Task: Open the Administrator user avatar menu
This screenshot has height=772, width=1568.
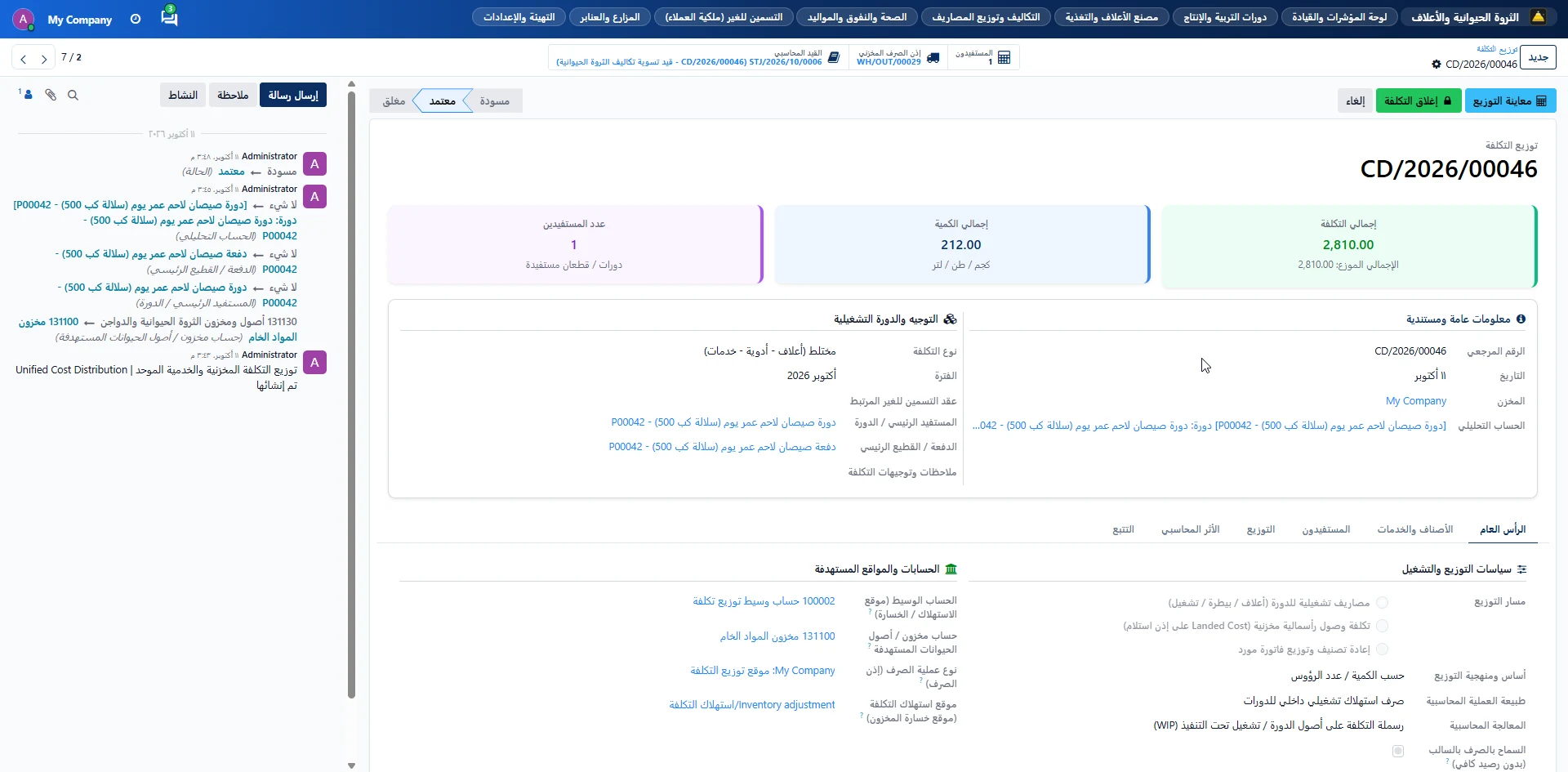Action: (23, 19)
